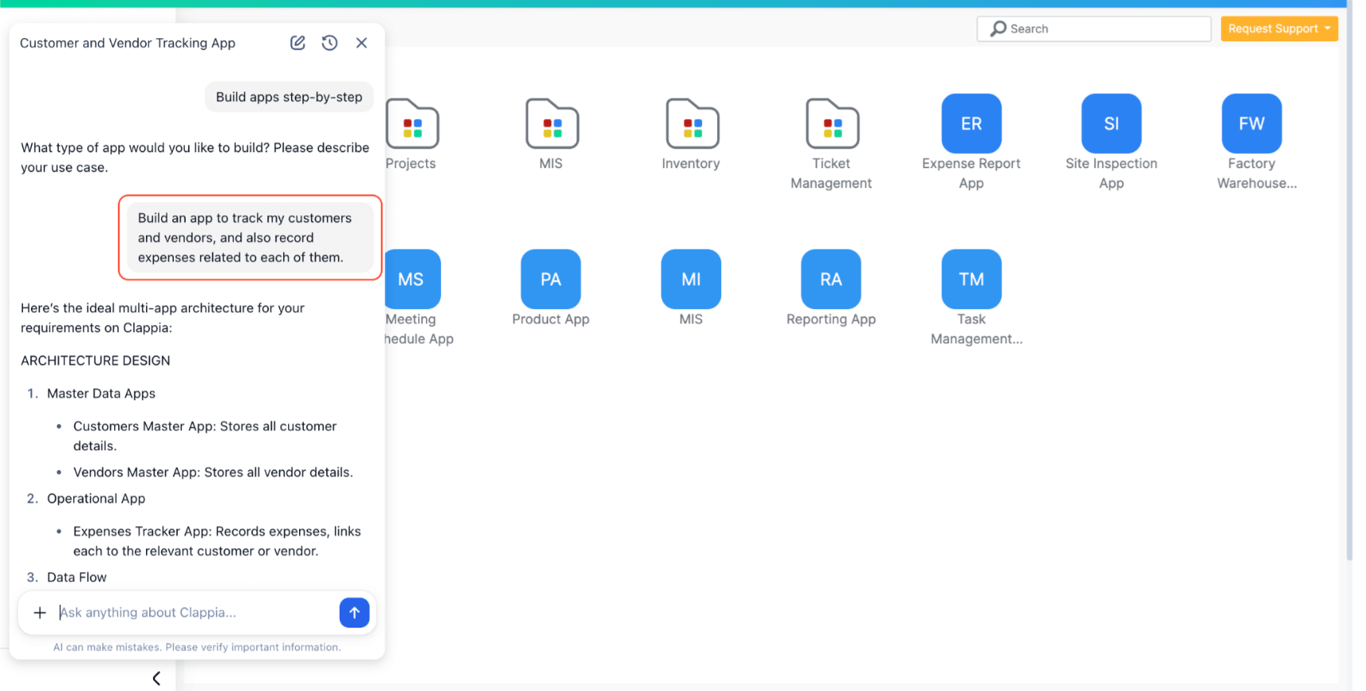Image resolution: width=1366 pixels, height=691 pixels.
Task: Click the Data Flow list item
Action: click(77, 577)
